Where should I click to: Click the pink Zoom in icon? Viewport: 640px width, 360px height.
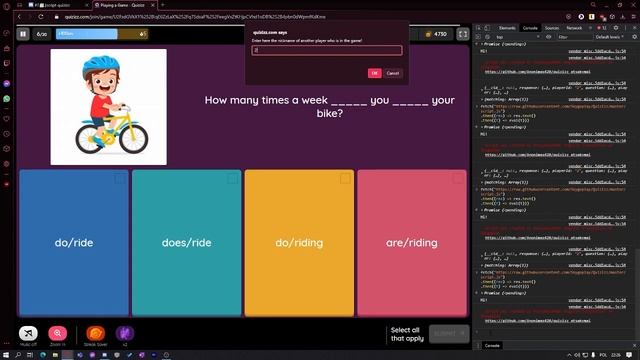point(58,333)
